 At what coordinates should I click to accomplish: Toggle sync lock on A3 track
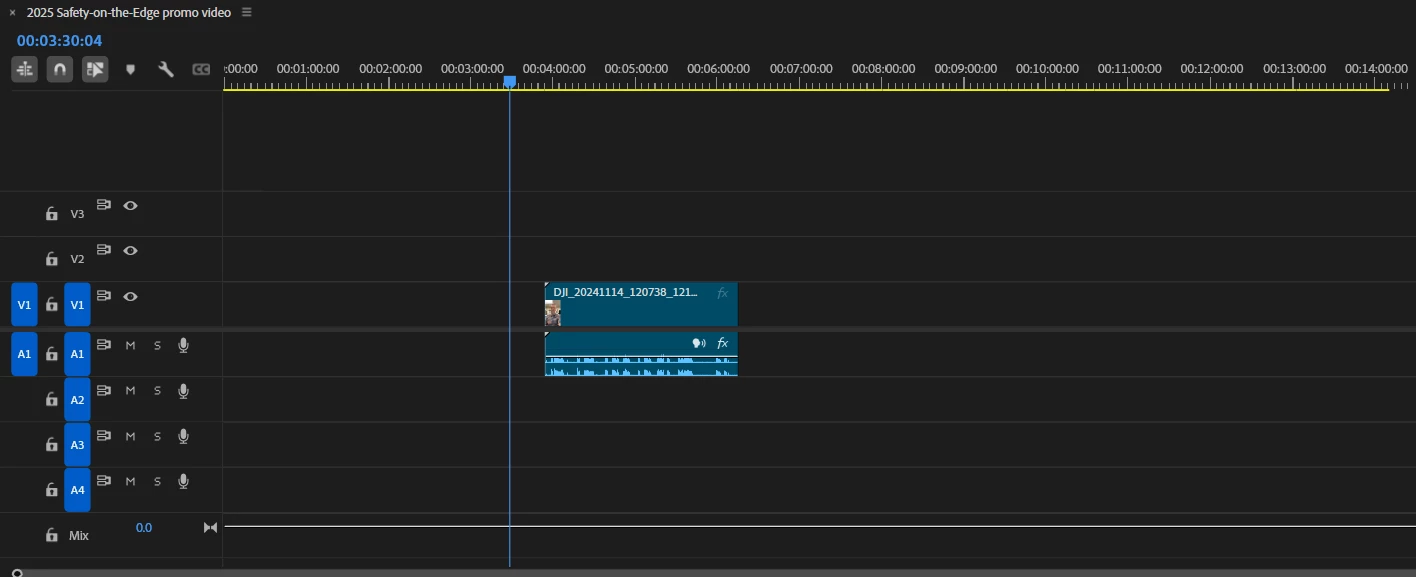coord(104,435)
